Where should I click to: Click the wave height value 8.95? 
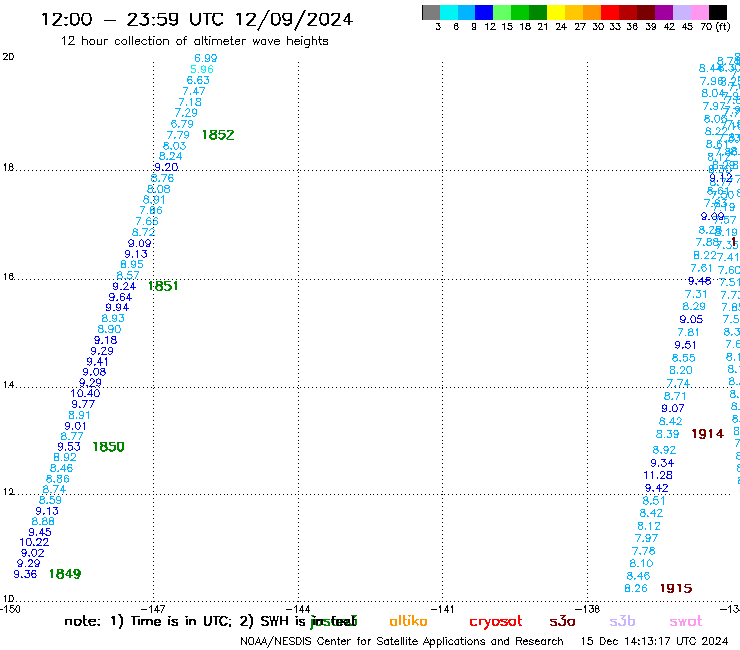click(x=132, y=264)
